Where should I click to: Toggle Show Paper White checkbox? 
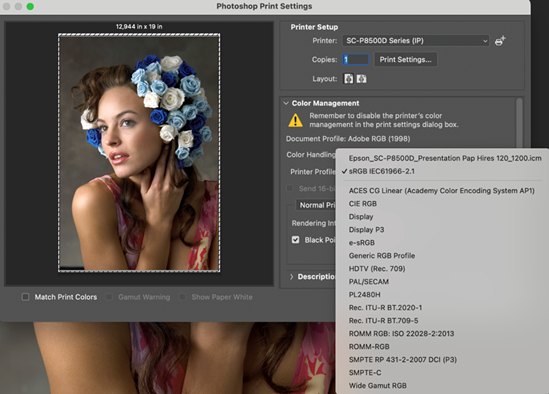point(182,297)
